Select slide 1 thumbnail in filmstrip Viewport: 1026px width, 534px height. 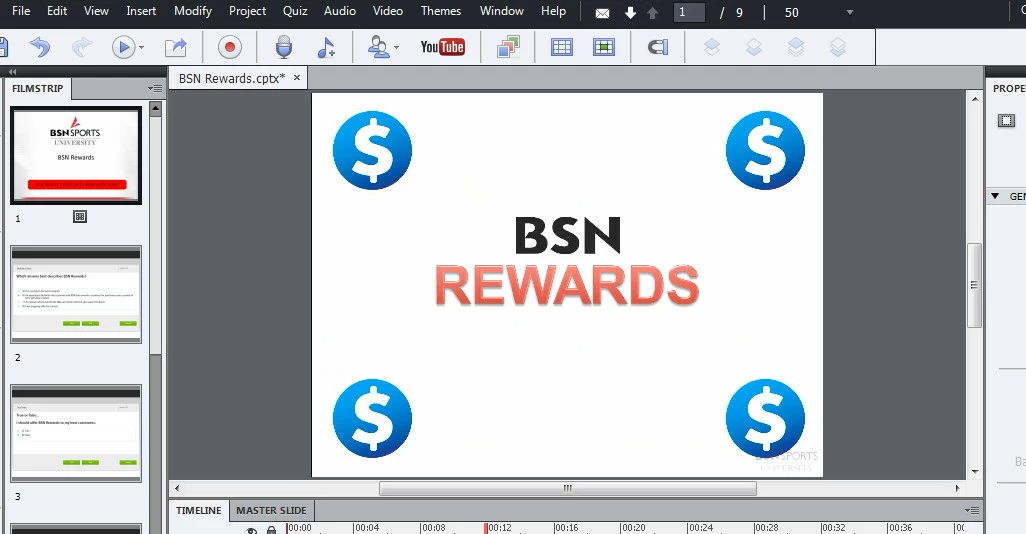point(76,156)
